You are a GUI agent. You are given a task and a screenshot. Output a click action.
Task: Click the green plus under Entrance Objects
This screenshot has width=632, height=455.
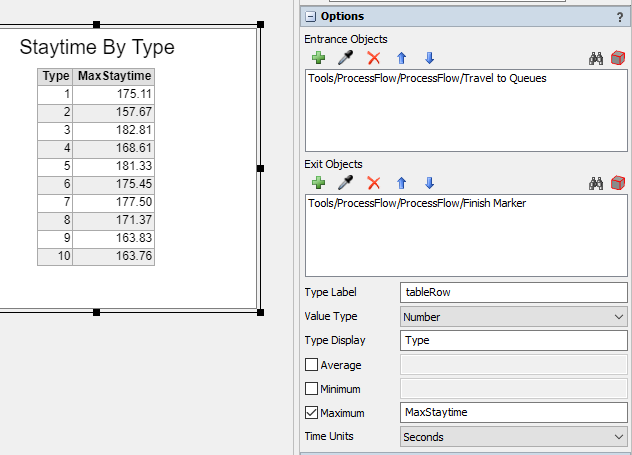(319, 58)
